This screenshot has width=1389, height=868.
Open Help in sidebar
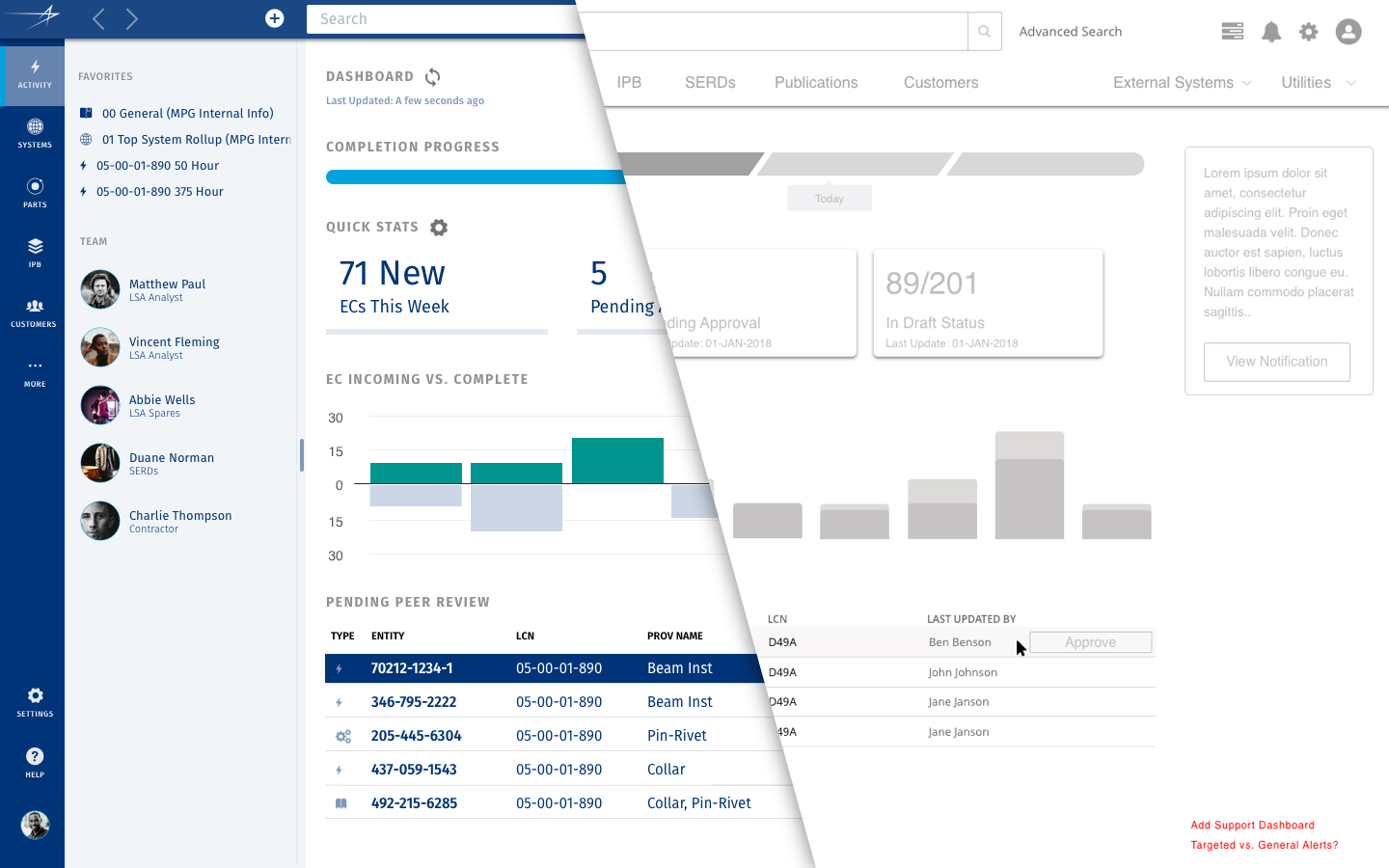[x=35, y=762]
